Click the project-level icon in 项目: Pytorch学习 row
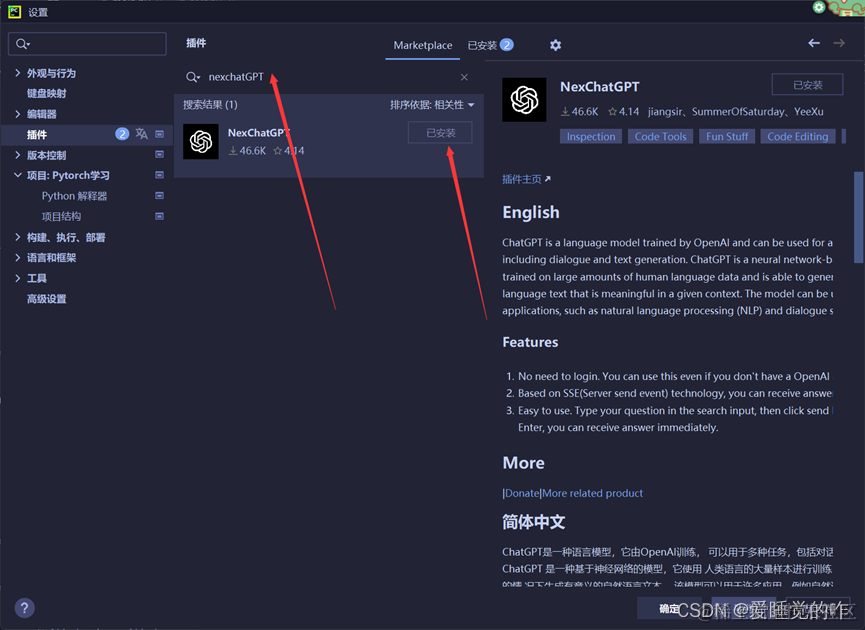The height and width of the screenshot is (630, 865). (x=159, y=175)
